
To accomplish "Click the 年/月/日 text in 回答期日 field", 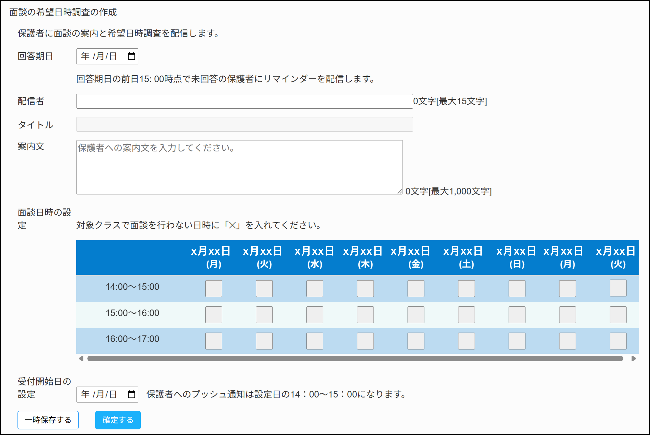I will (x=100, y=56).
